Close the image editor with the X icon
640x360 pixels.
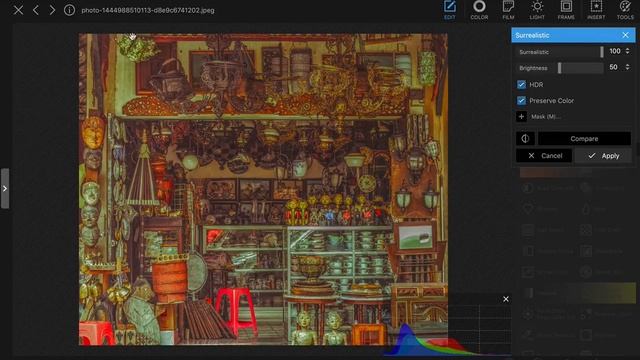(x=18, y=10)
